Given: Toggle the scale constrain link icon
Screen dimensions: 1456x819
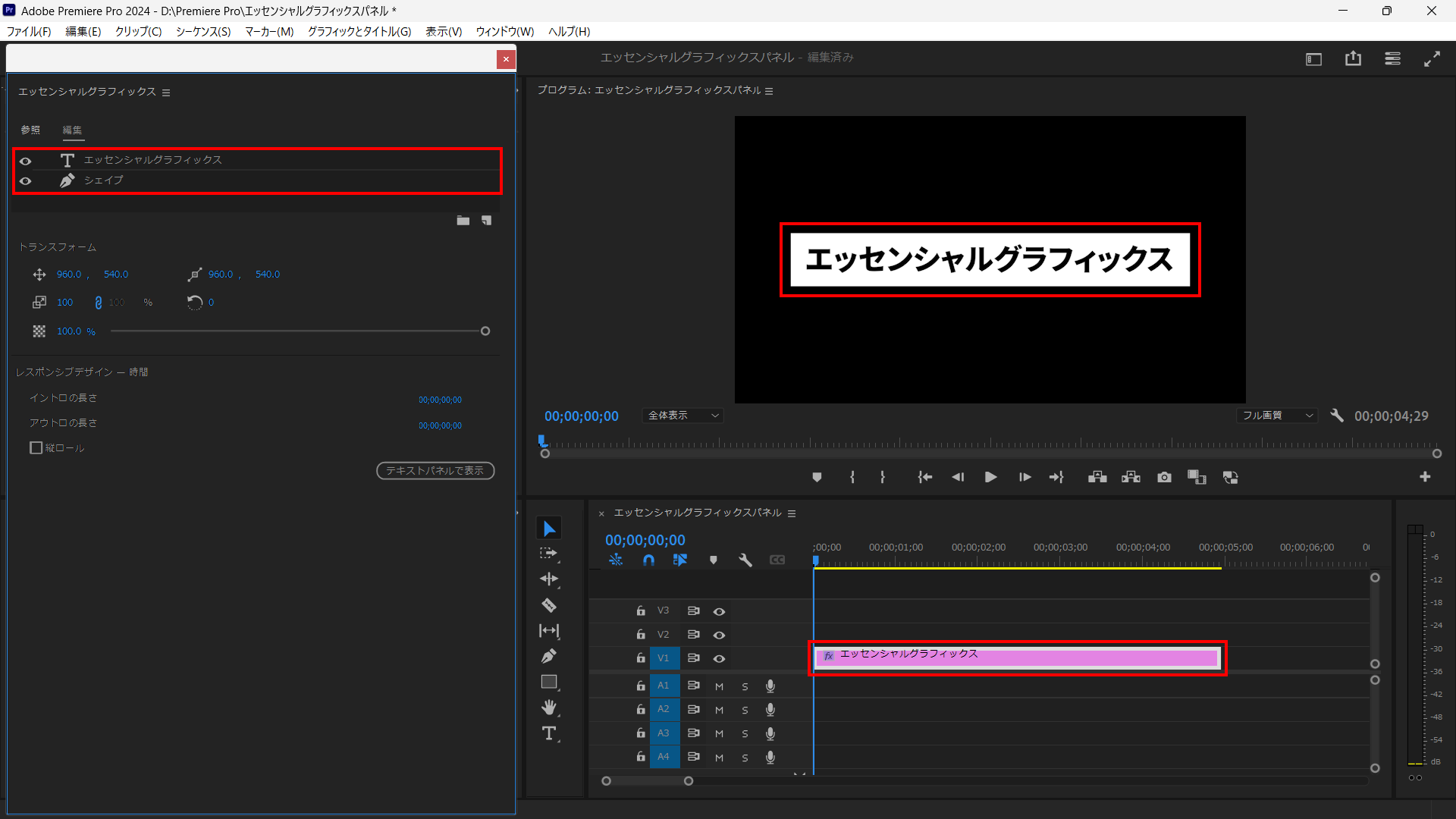Looking at the screenshot, I should tap(98, 303).
